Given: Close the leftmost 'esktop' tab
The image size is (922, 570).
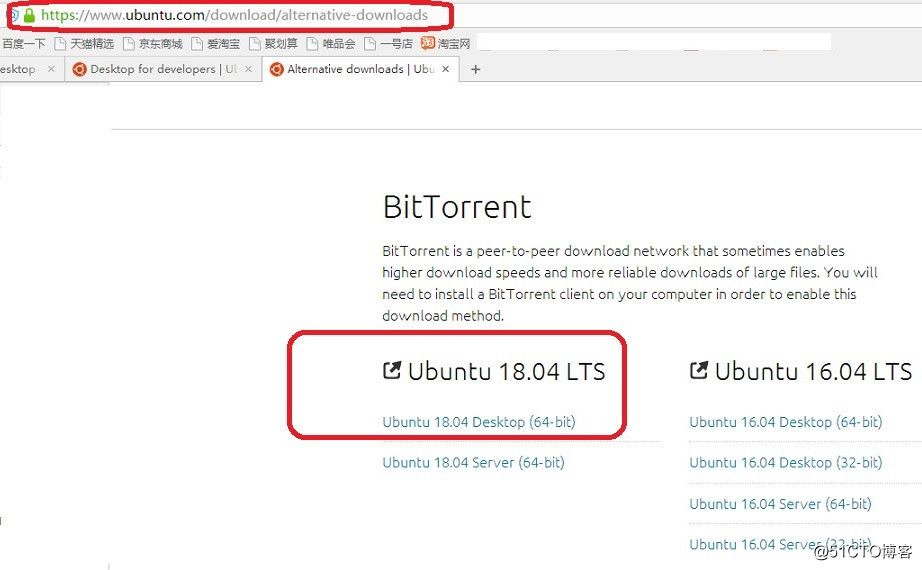Looking at the screenshot, I should pyautogui.click(x=51, y=69).
